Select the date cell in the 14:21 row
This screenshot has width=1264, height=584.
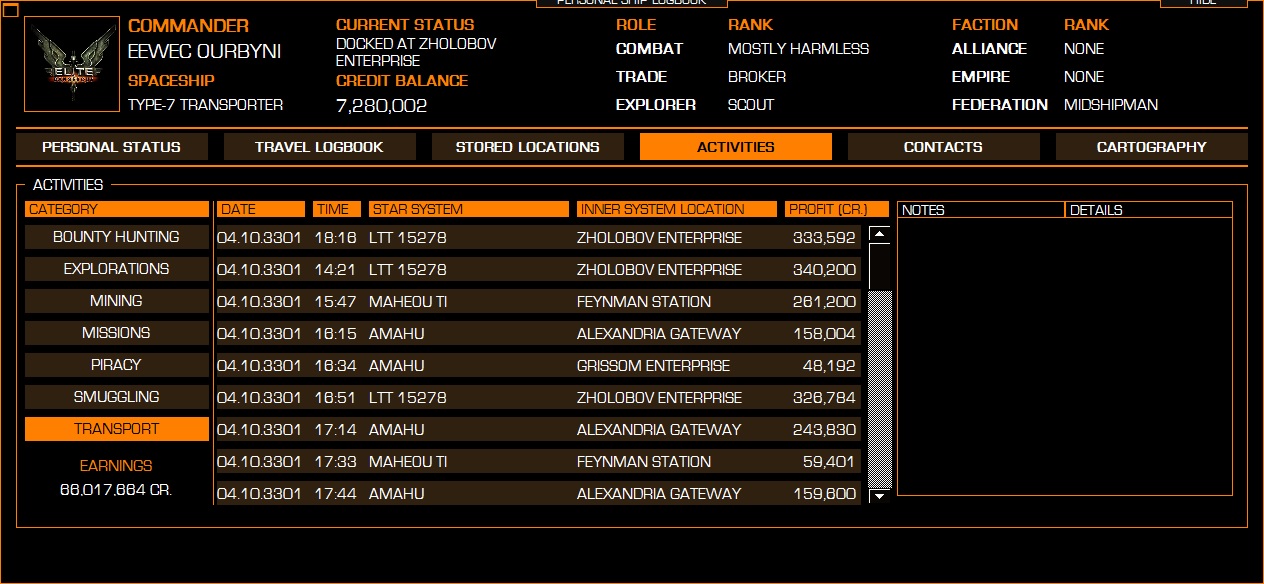(259, 270)
